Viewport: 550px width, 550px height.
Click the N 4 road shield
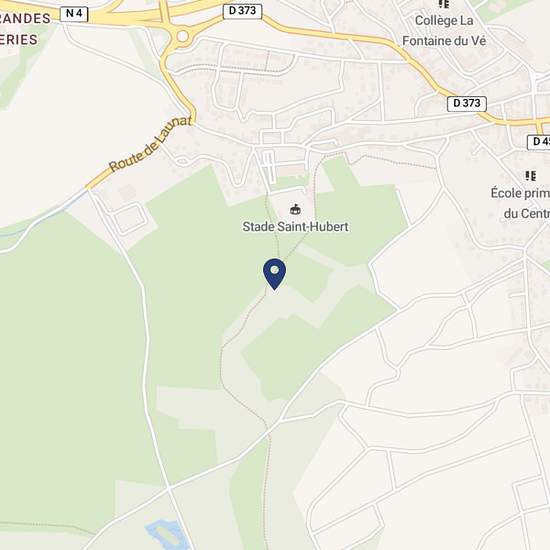74,14
